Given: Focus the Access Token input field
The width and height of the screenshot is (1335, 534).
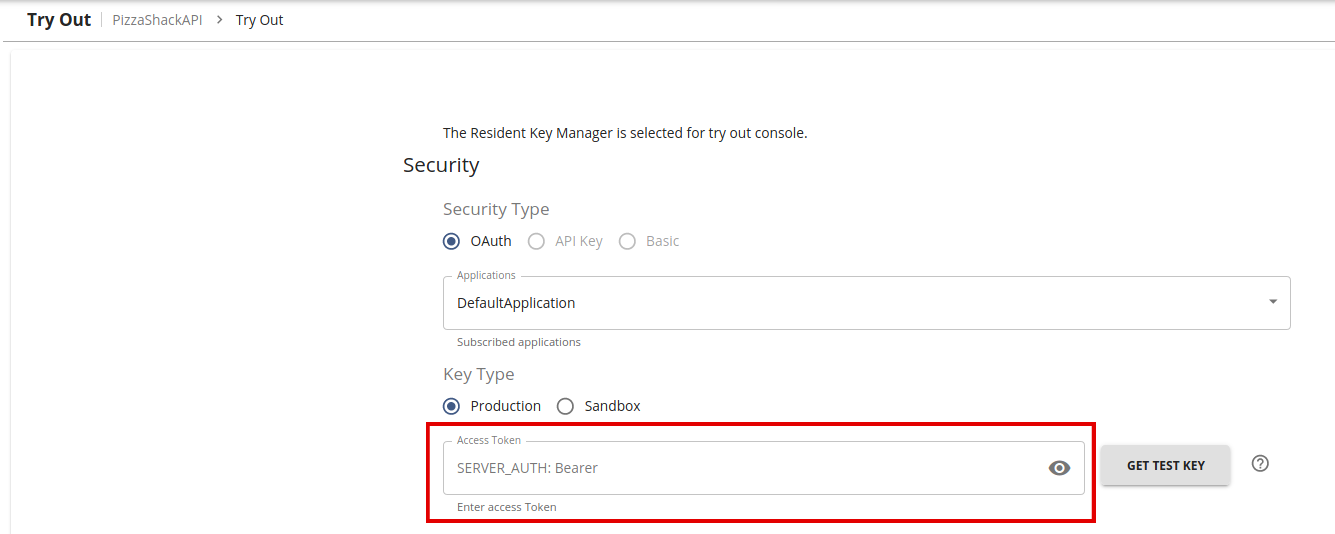Looking at the screenshot, I should (740, 468).
